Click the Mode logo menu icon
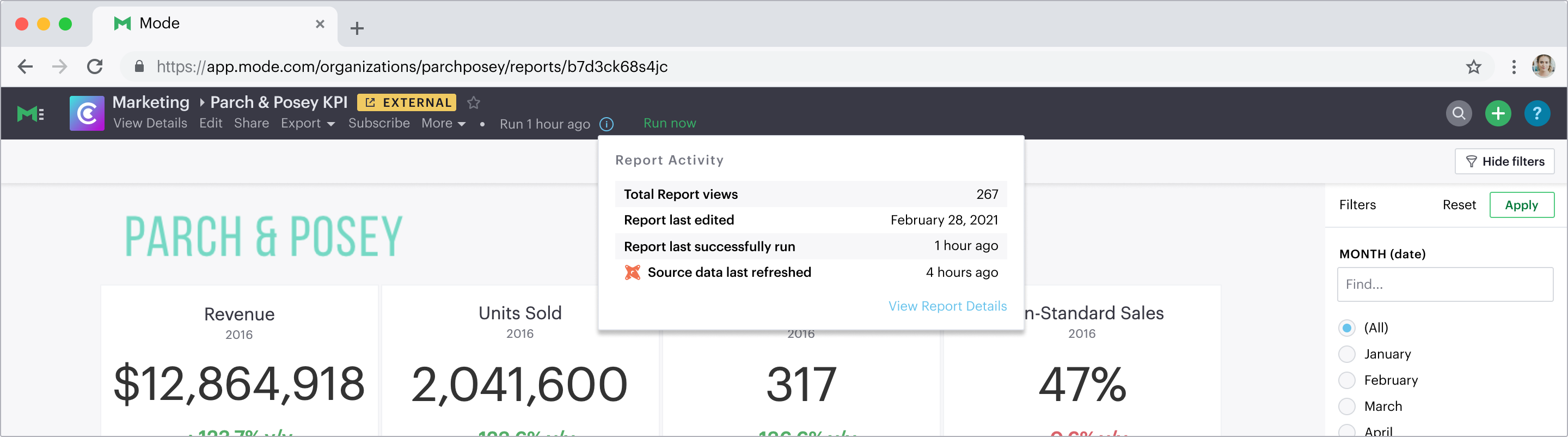 click(30, 114)
